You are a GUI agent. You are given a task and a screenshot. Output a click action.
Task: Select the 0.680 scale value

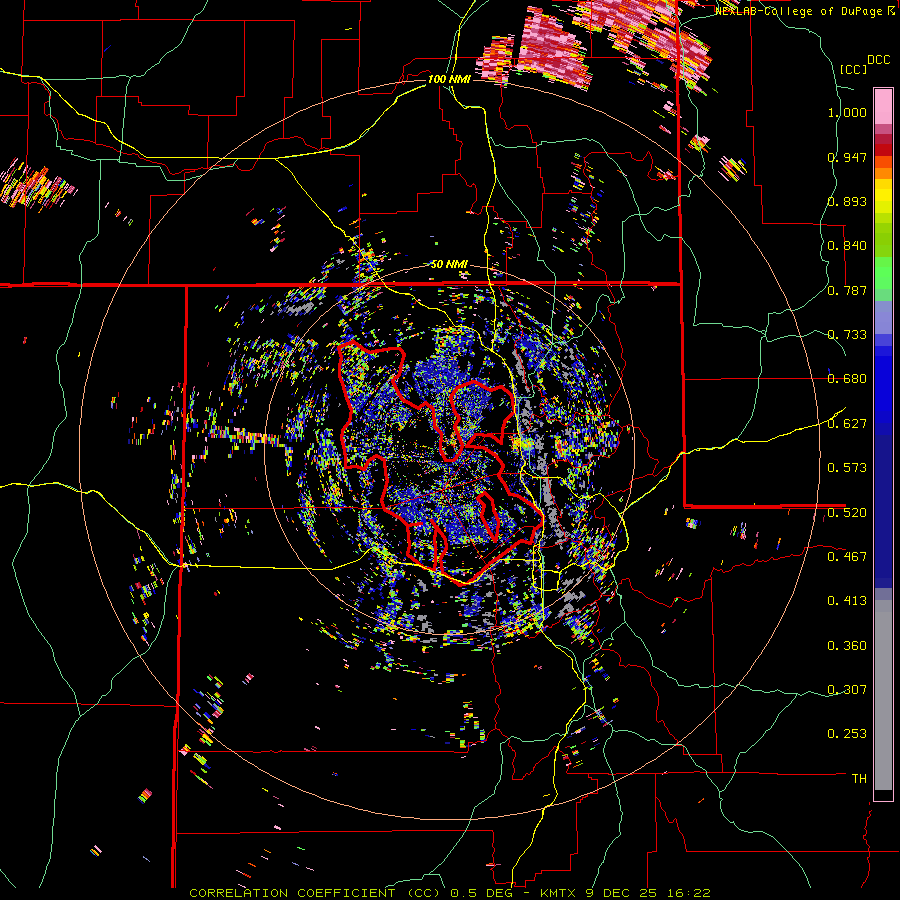pos(847,379)
